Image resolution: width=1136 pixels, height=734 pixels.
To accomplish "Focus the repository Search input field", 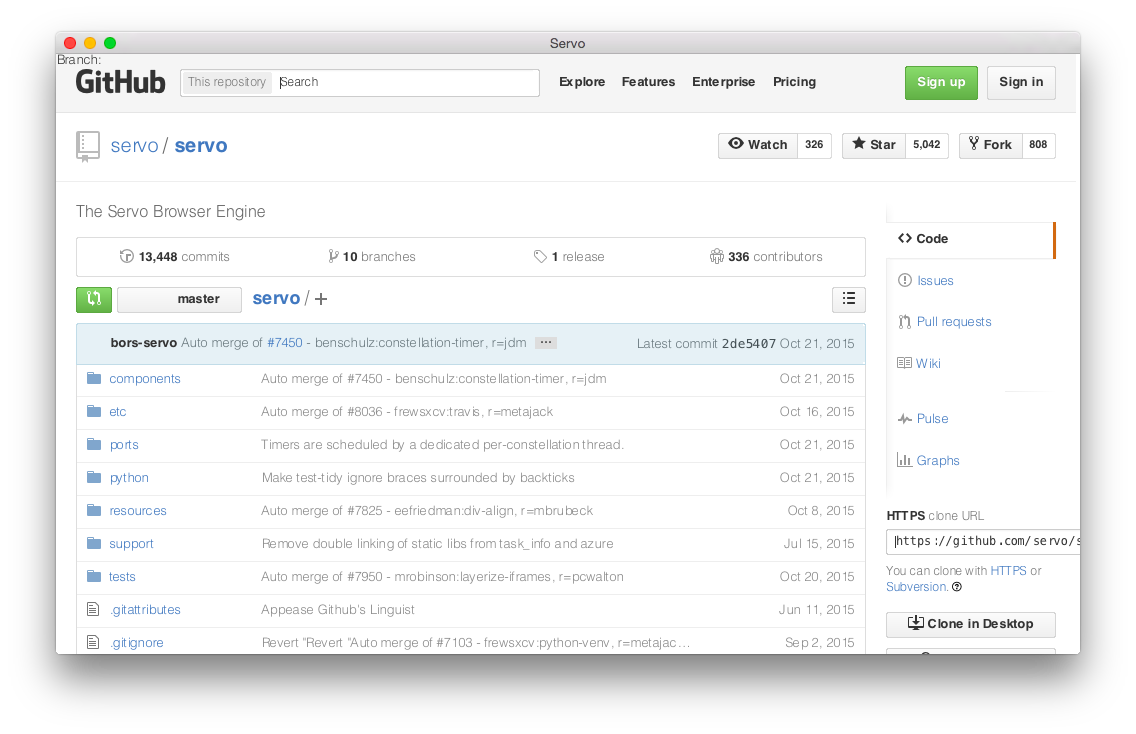I will tap(406, 83).
